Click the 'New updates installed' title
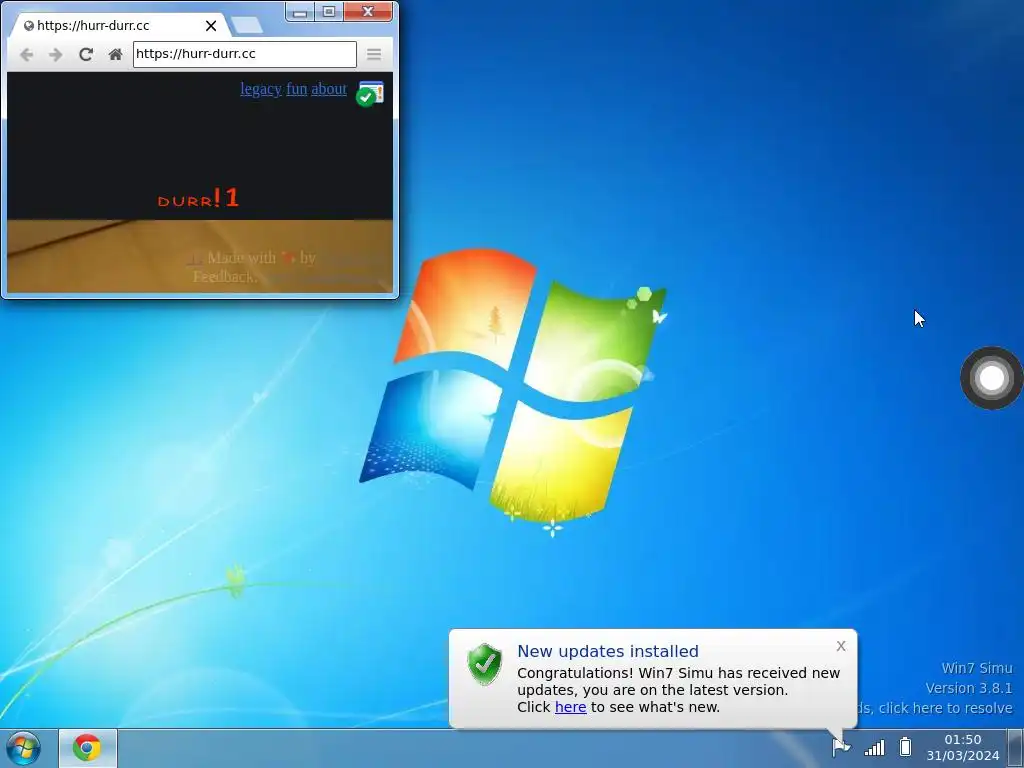The image size is (1024, 768). pyautogui.click(x=608, y=651)
